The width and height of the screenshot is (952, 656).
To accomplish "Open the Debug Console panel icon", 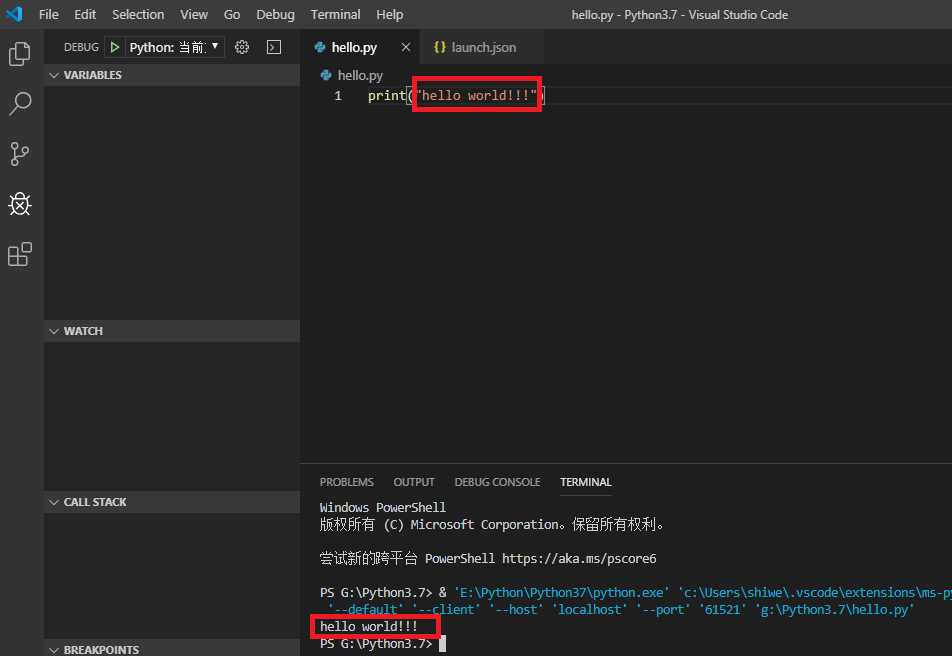I will click(x=274, y=47).
